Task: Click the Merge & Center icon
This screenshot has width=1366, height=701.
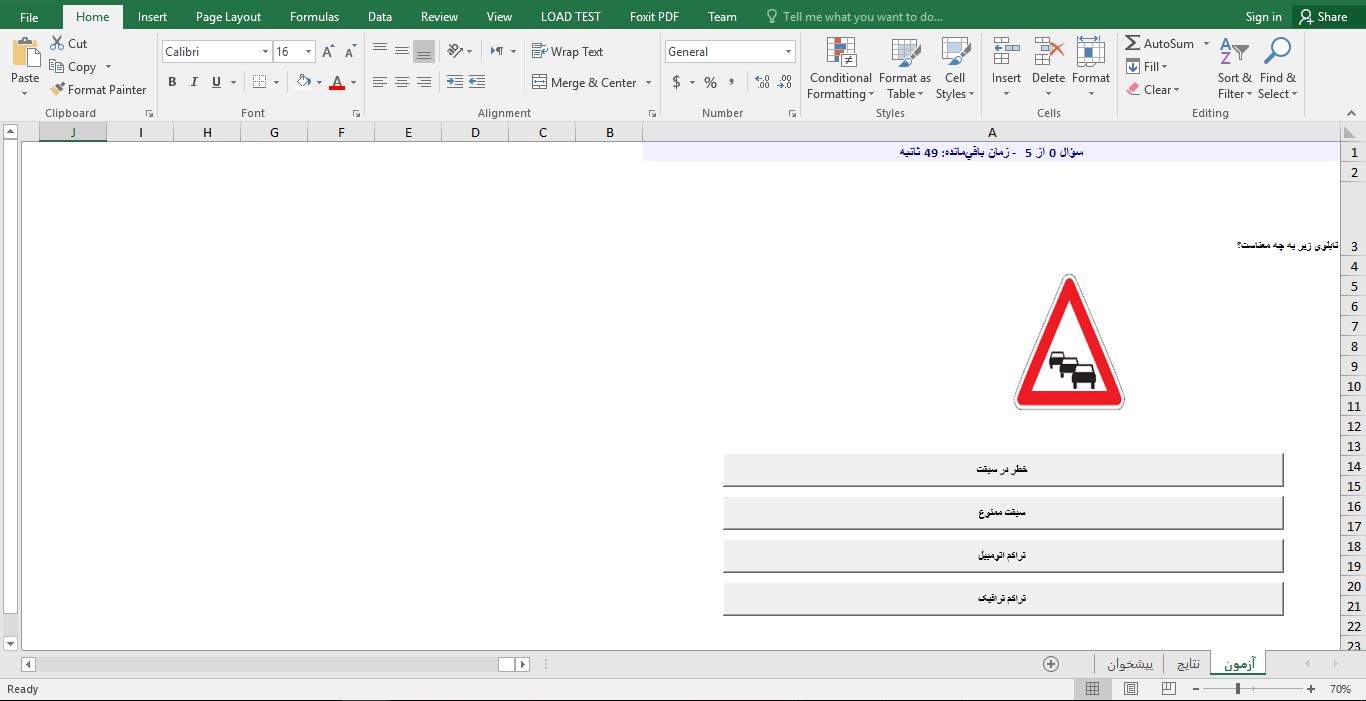Action: [540, 82]
